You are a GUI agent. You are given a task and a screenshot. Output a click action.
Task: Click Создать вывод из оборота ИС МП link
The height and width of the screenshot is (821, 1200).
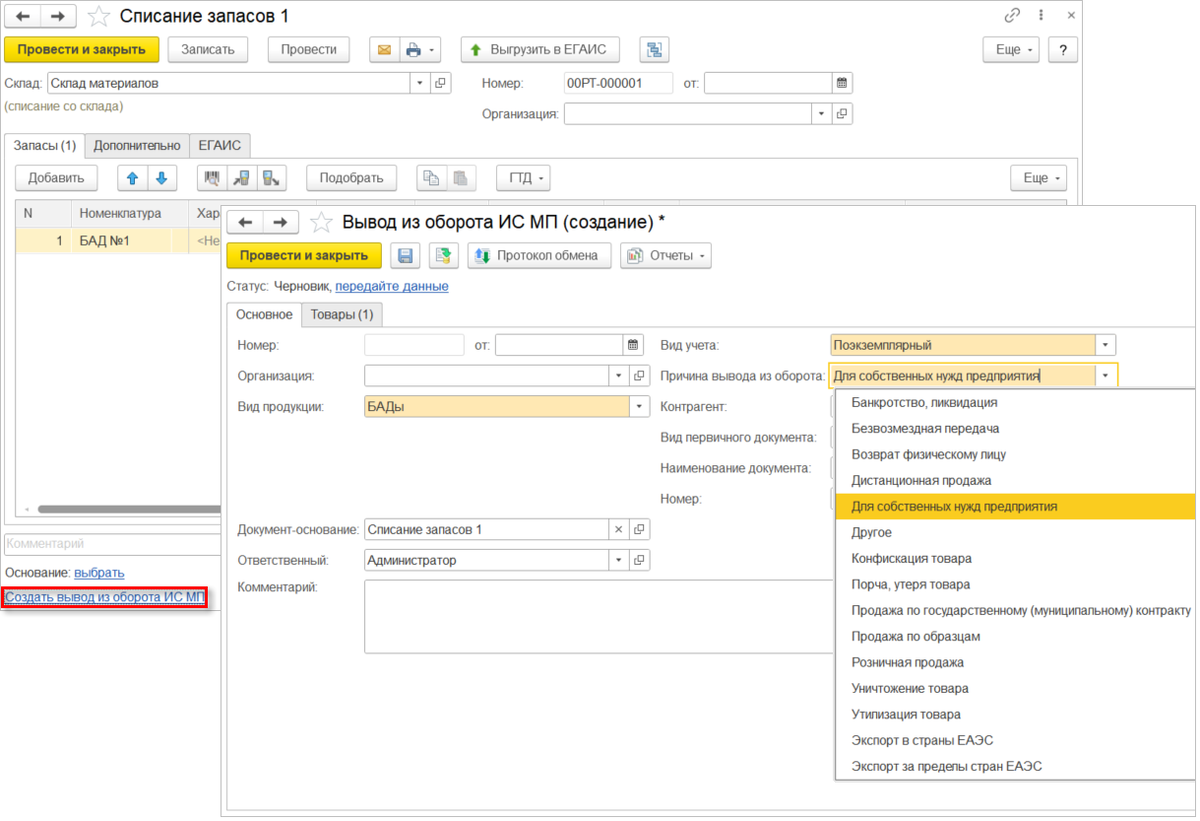coord(105,597)
